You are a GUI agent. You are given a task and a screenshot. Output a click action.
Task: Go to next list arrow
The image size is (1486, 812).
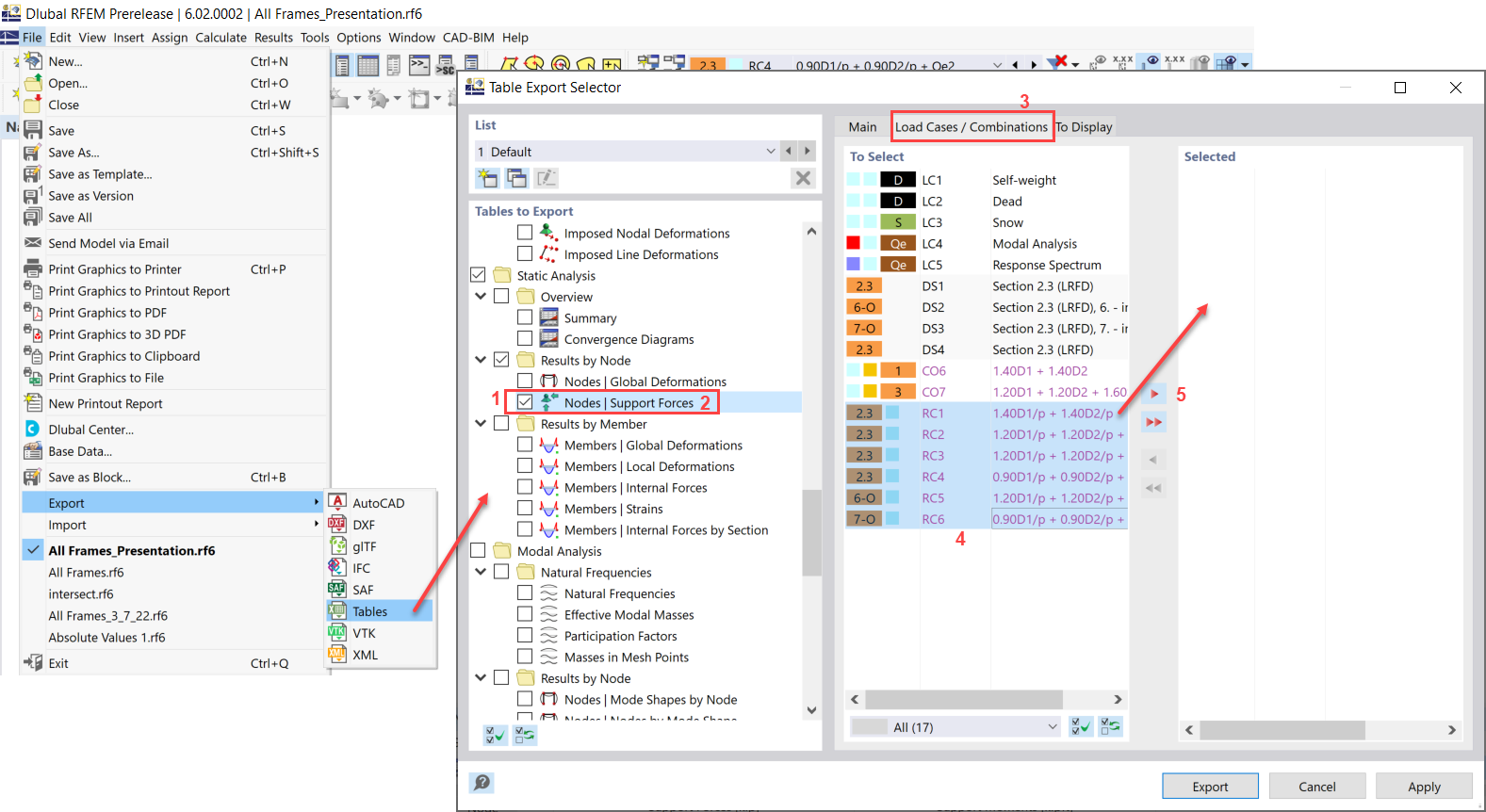(807, 151)
